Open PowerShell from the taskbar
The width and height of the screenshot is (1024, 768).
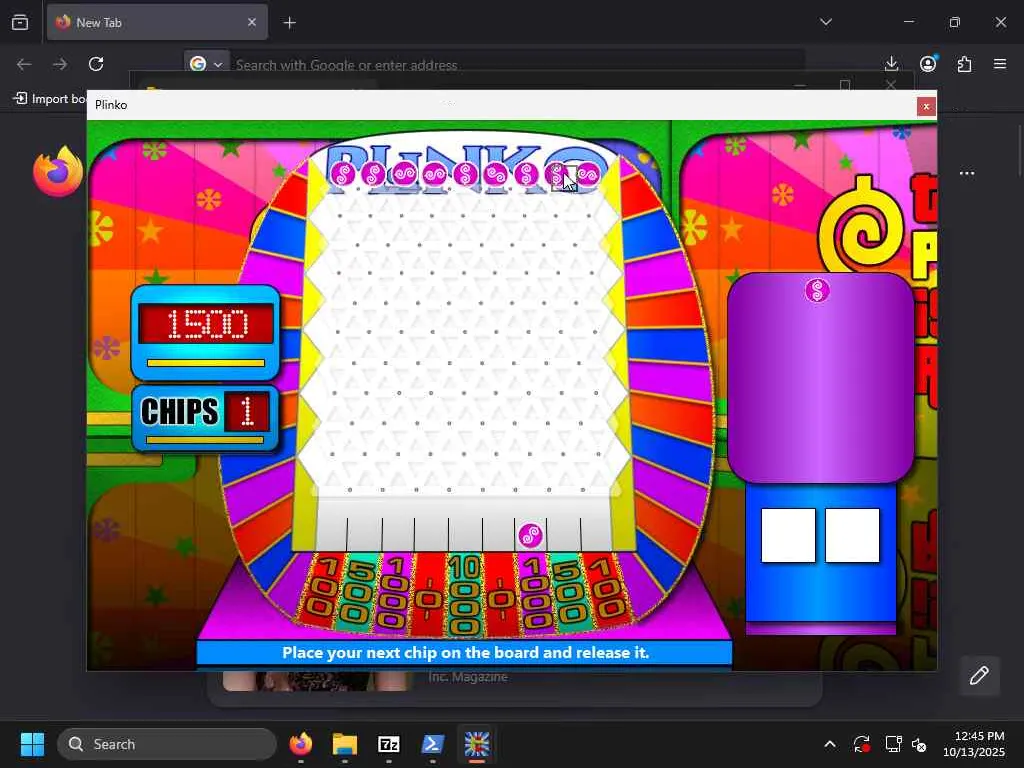coord(433,744)
